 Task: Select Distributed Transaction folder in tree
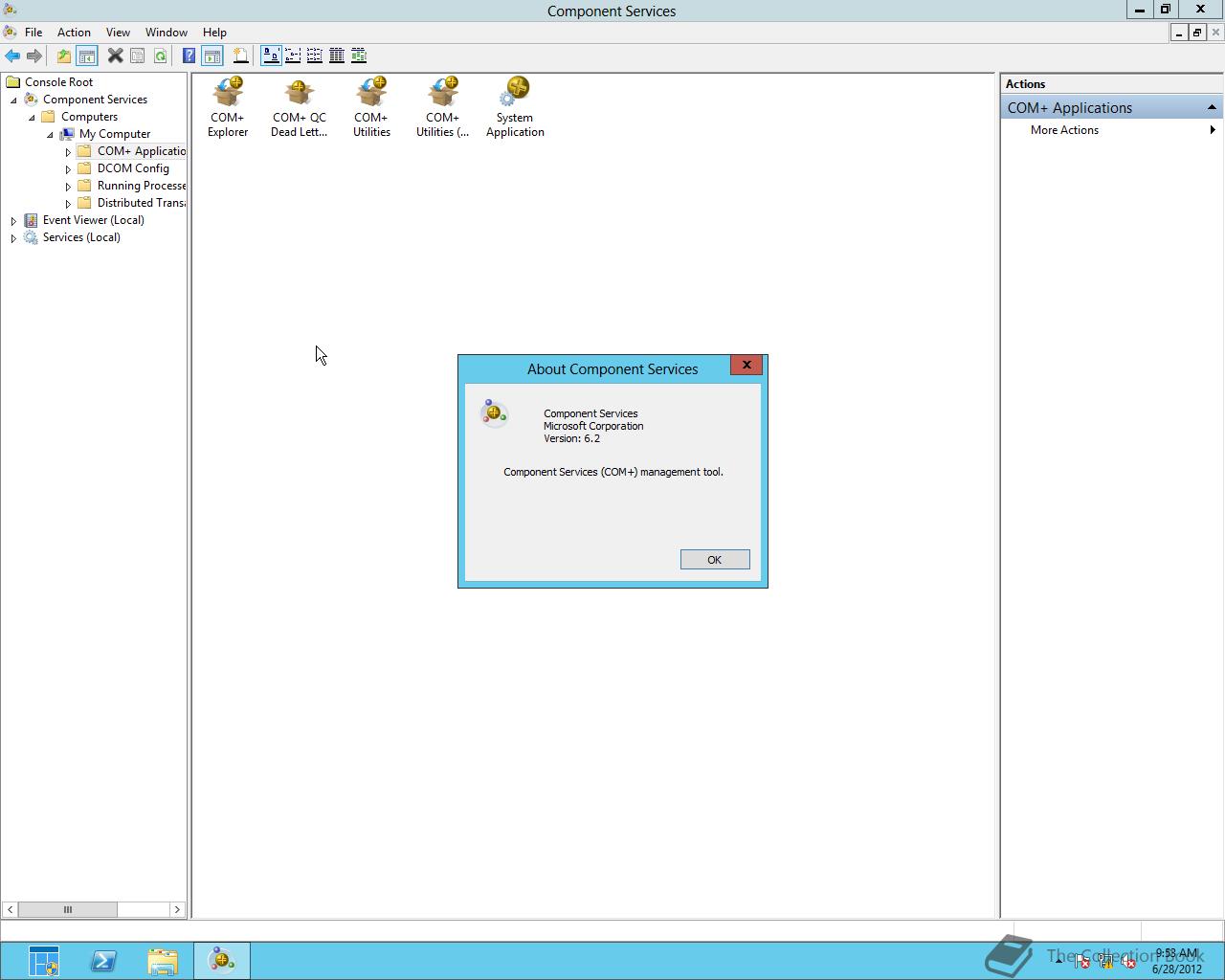(x=141, y=203)
